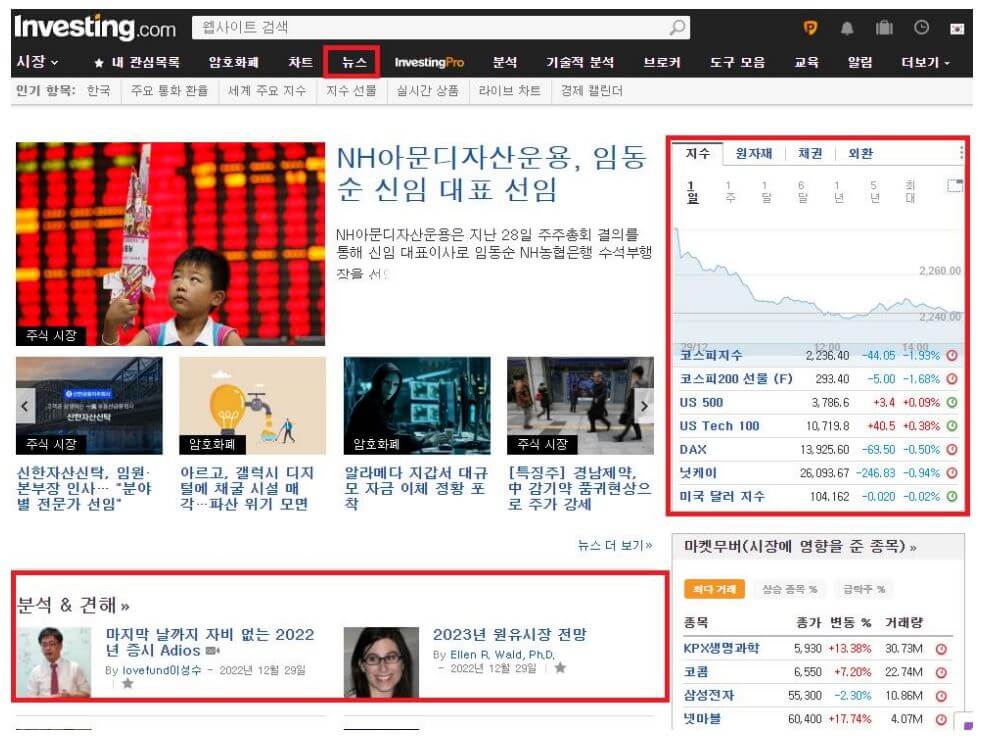Select the 1년 chart range
Screen dimensions: 988x752
pyautogui.click(x=838, y=192)
